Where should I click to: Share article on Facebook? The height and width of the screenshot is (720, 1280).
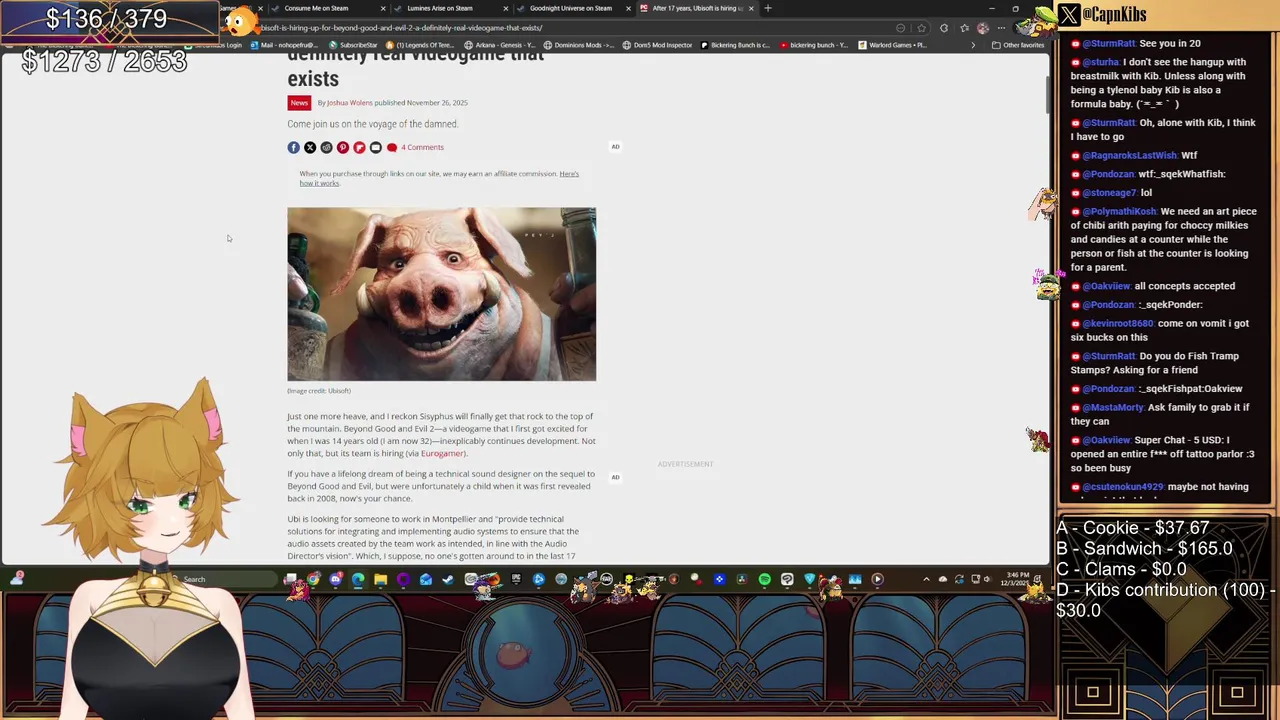pyautogui.click(x=293, y=147)
